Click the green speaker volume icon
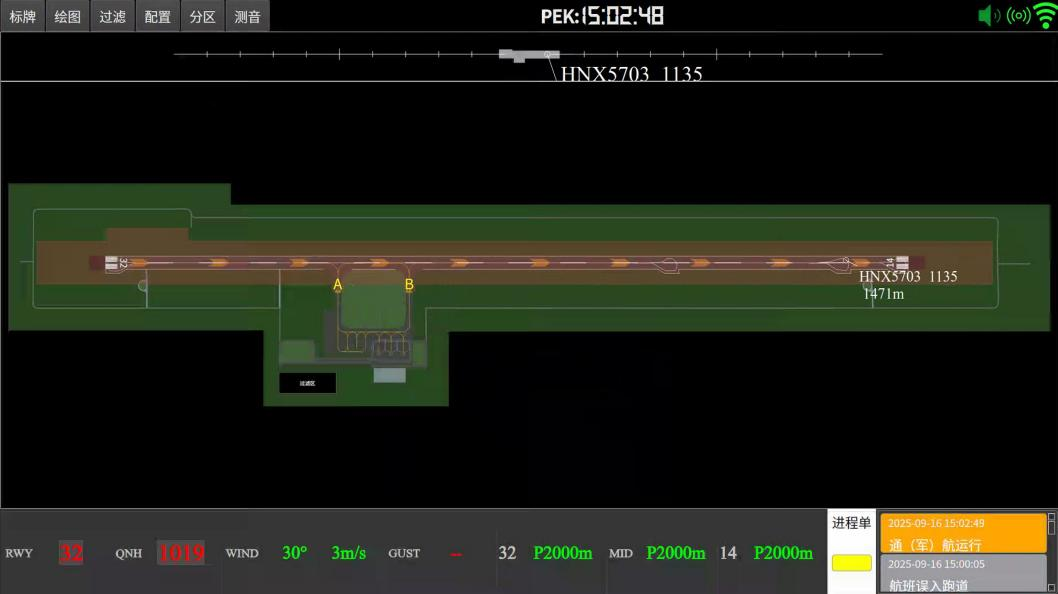This screenshot has height=594, width=1058. tap(988, 16)
